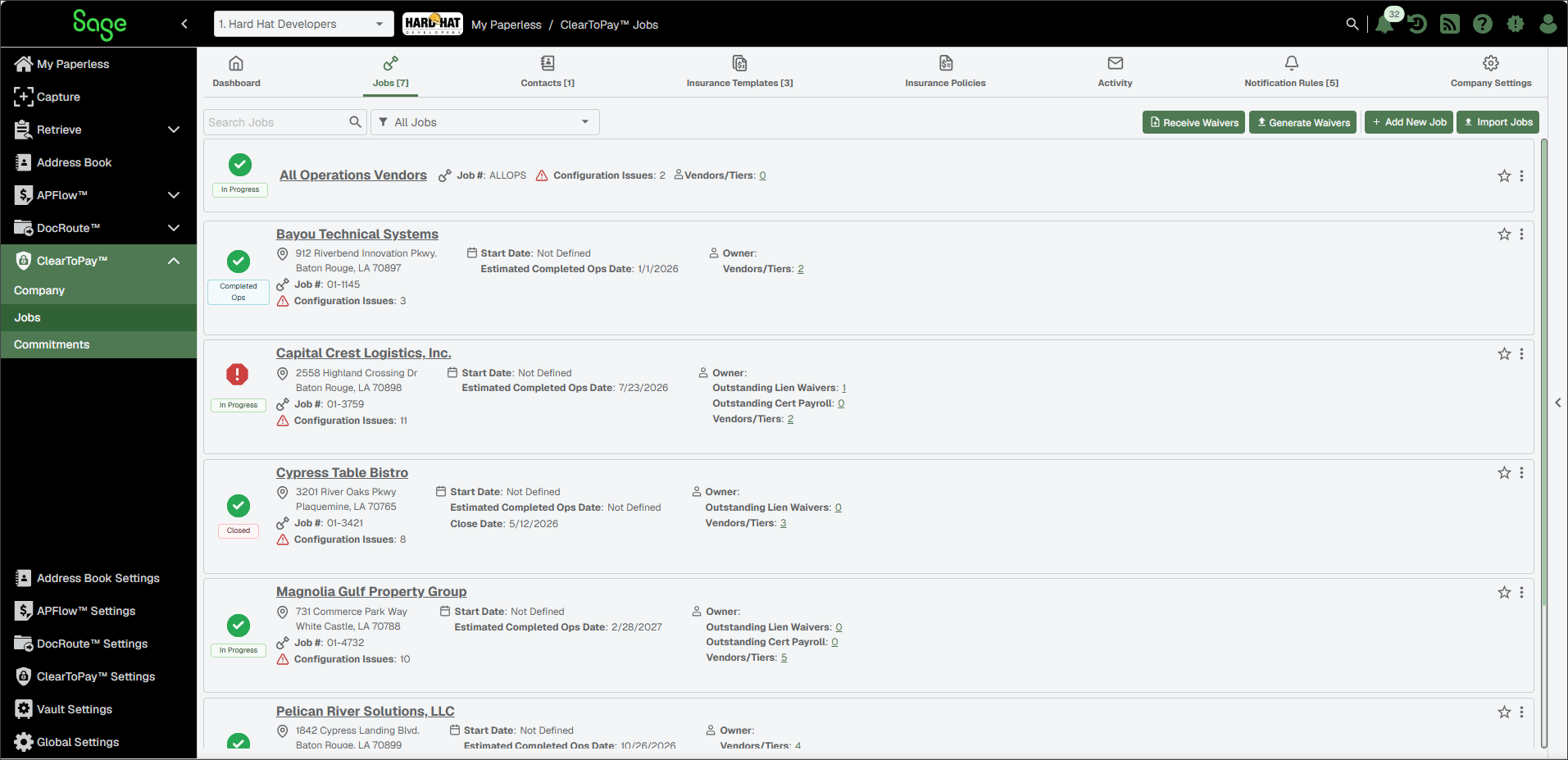This screenshot has width=1568, height=760.
Task: Switch to the Contacts [1] tab
Action: (548, 72)
